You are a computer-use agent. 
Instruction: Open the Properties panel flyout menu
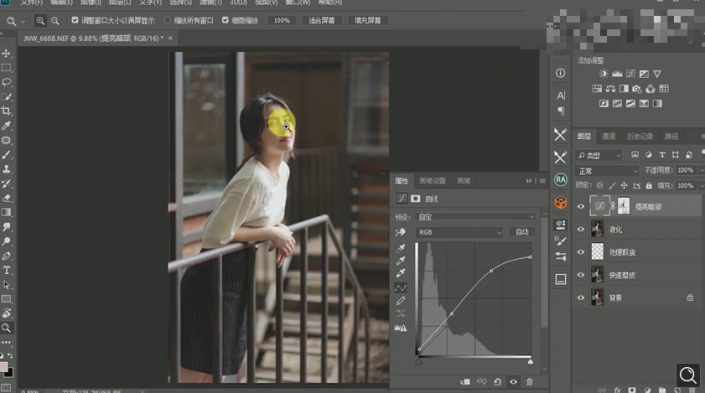click(x=543, y=181)
